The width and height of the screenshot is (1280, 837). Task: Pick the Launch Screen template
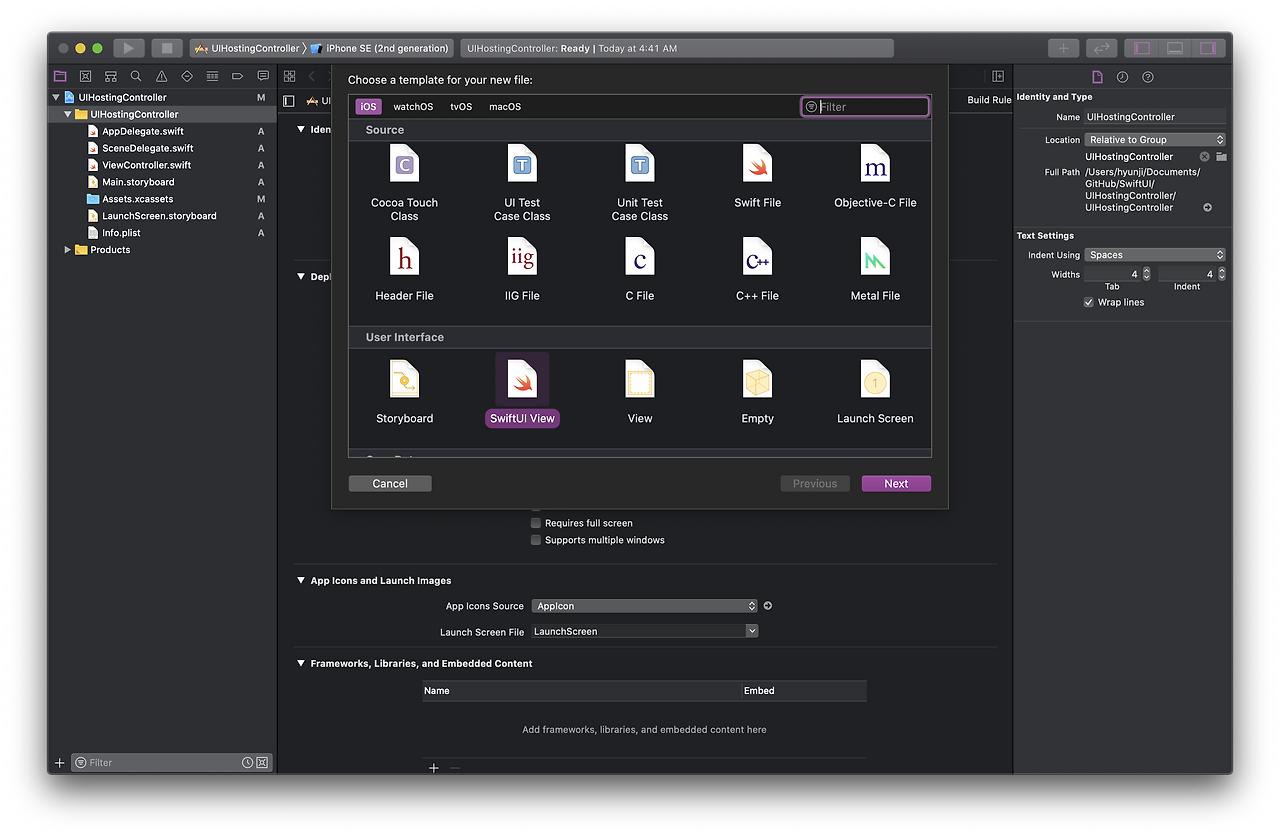tap(875, 392)
